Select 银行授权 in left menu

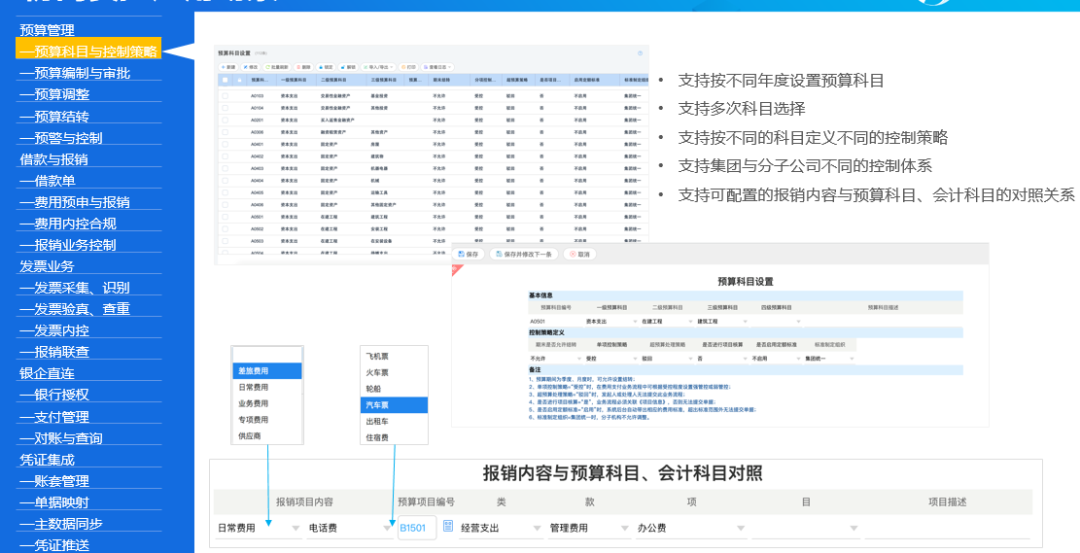[x=54, y=395]
